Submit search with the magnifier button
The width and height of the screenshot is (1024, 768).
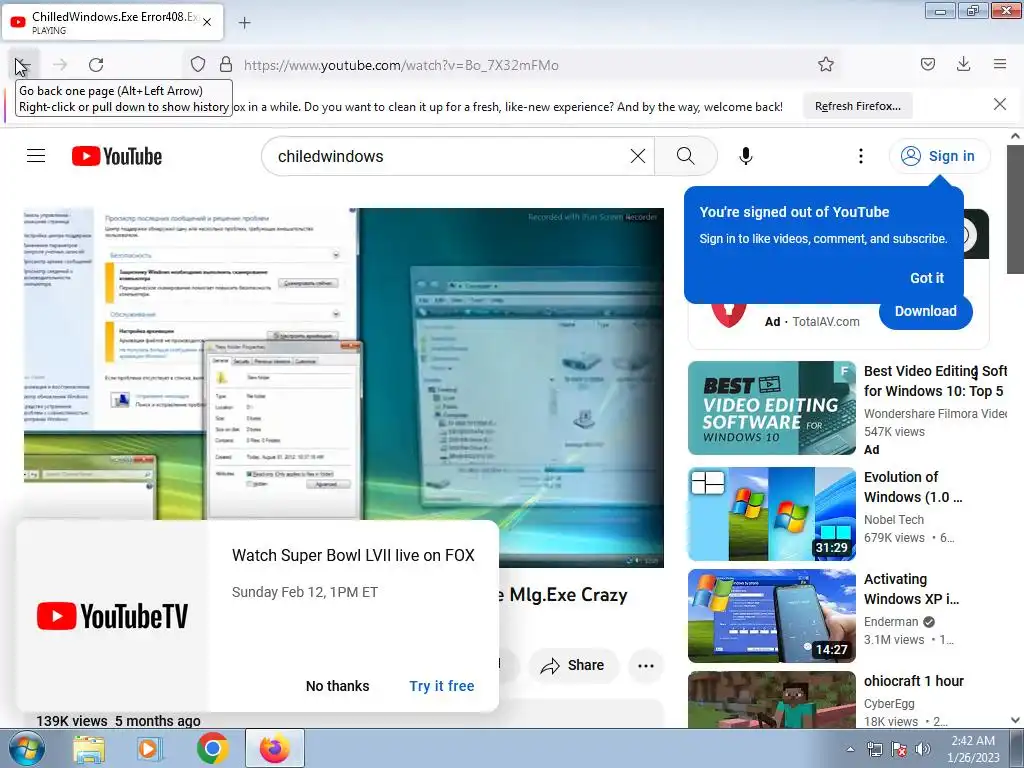point(686,156)
